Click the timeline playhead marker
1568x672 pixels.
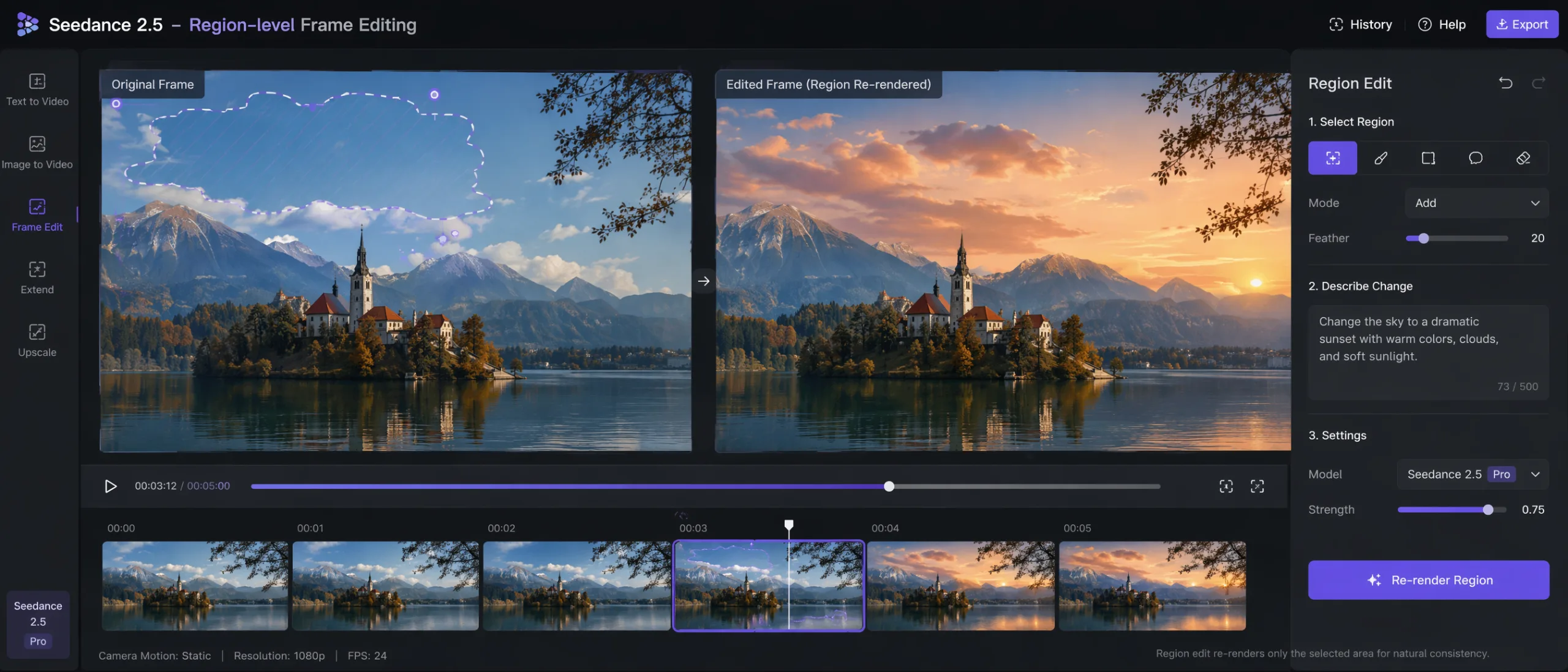[789, 524]
